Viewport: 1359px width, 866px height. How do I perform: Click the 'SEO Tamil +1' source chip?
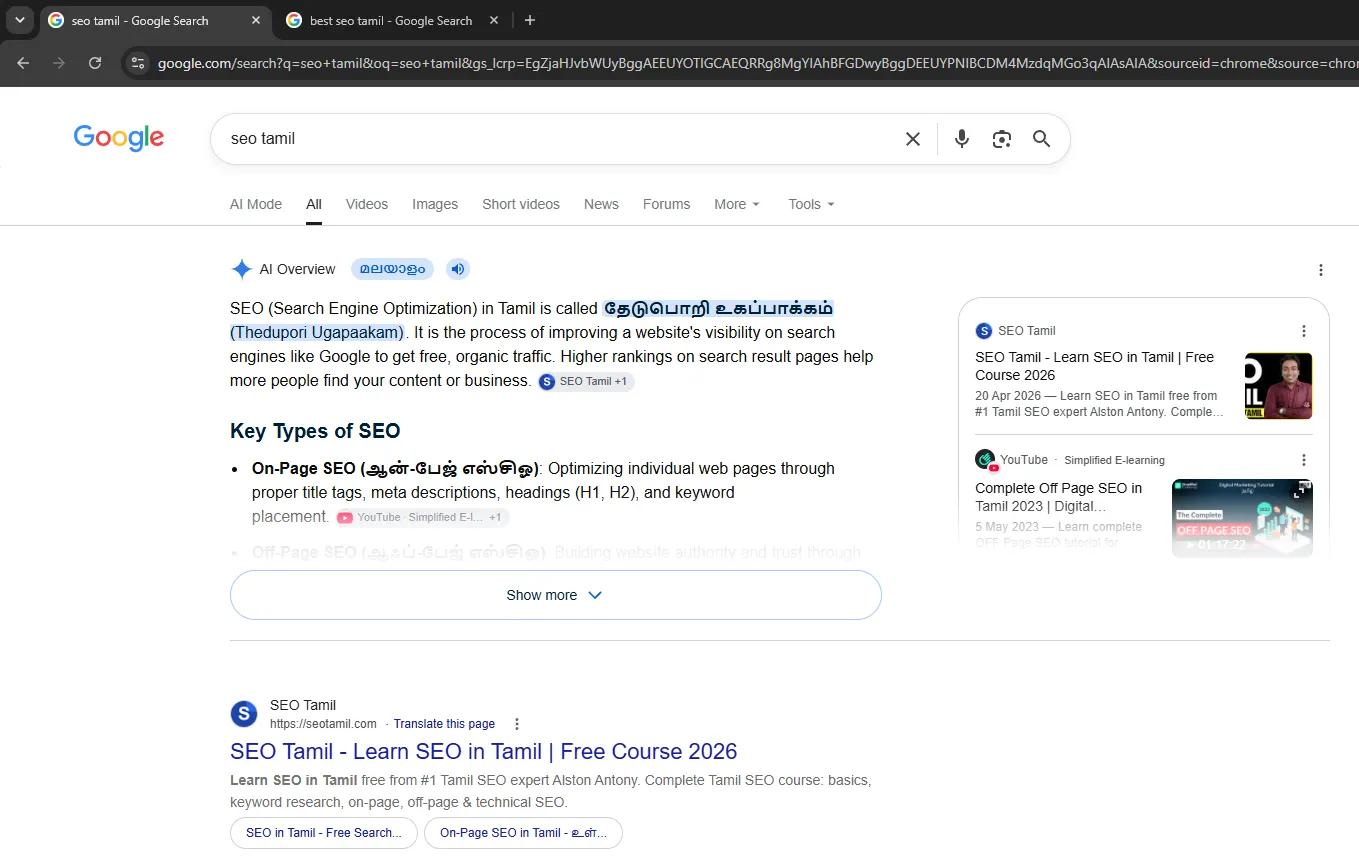coord(585,381)
